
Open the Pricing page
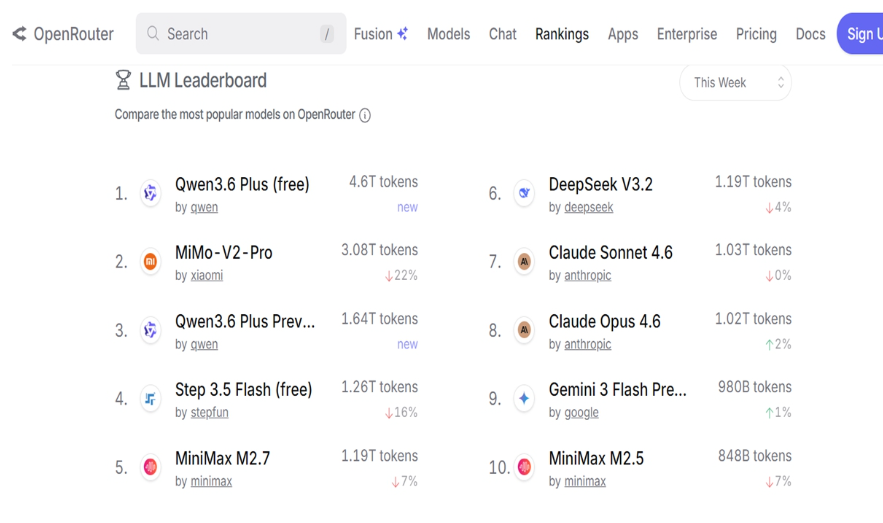(756, 34)
